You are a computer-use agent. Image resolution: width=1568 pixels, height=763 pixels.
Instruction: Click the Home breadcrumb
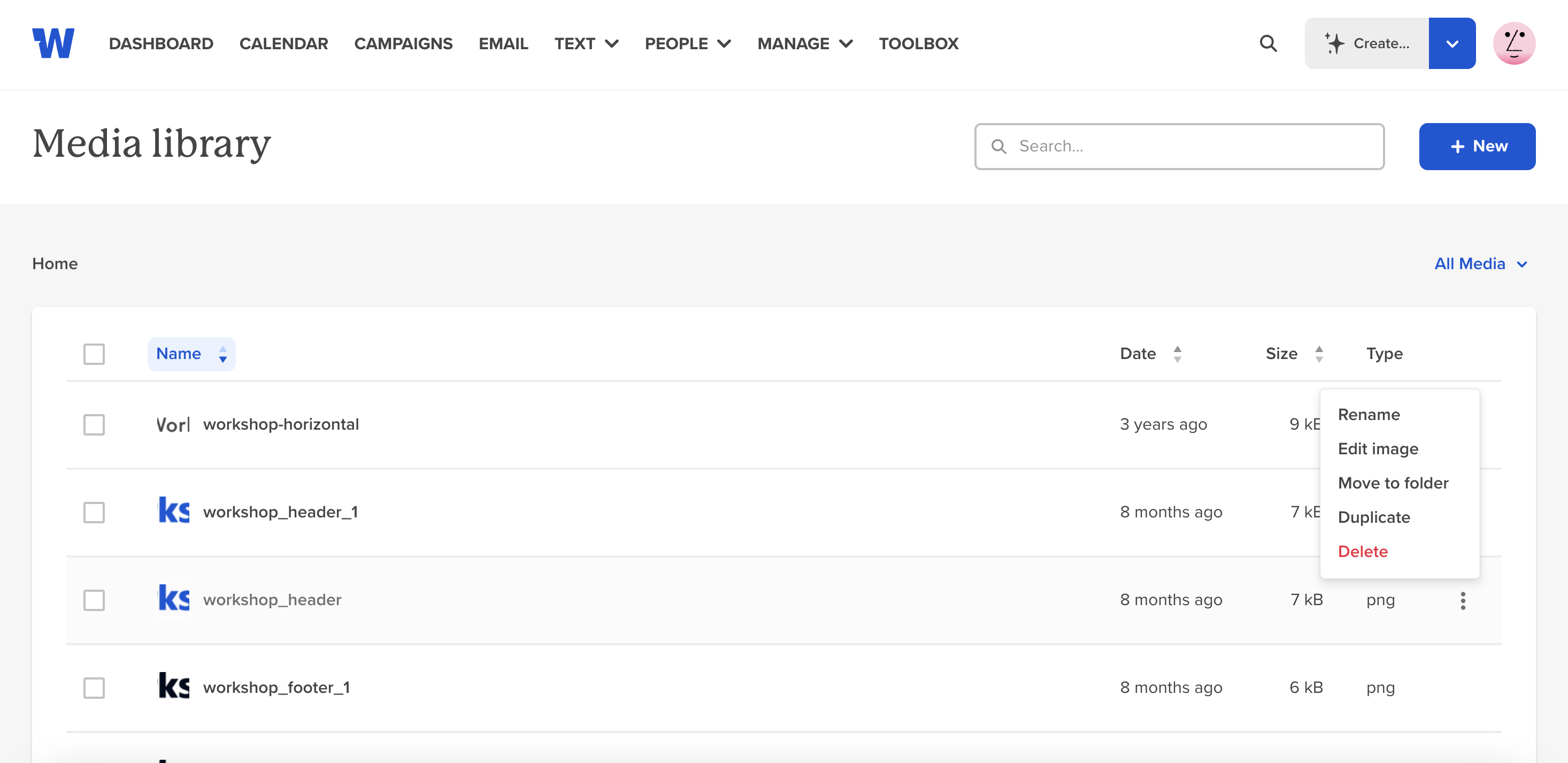[x=55, y=264]
